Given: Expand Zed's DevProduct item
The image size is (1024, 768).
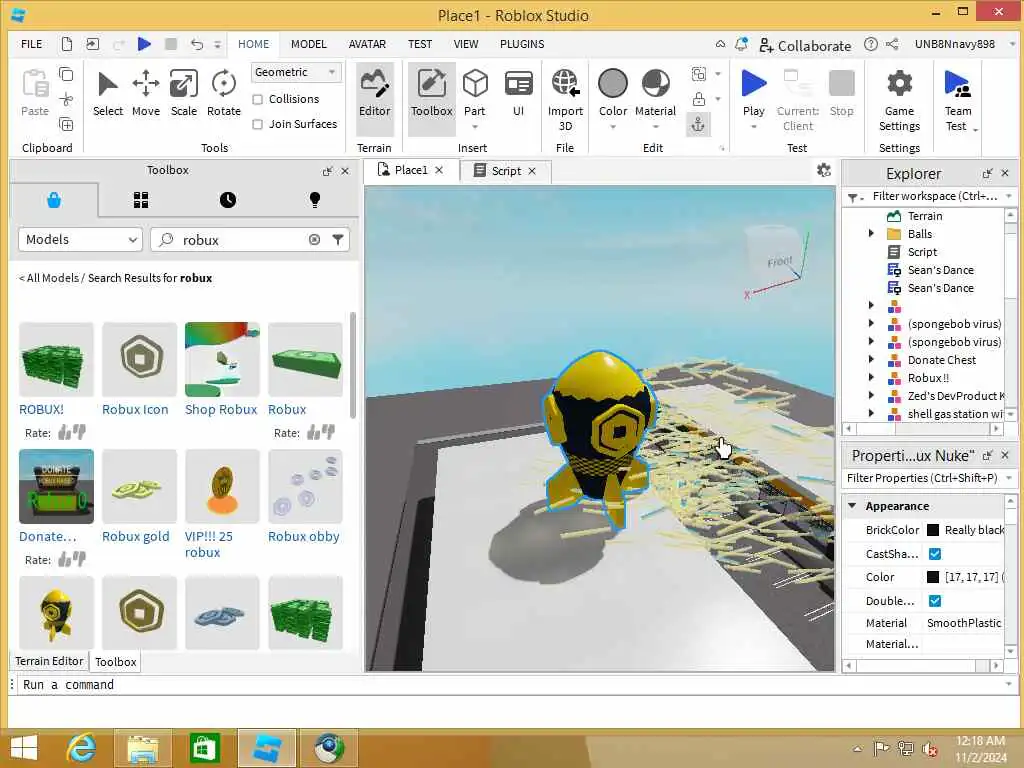Looking at the screenshot, I should coord(871,395).
